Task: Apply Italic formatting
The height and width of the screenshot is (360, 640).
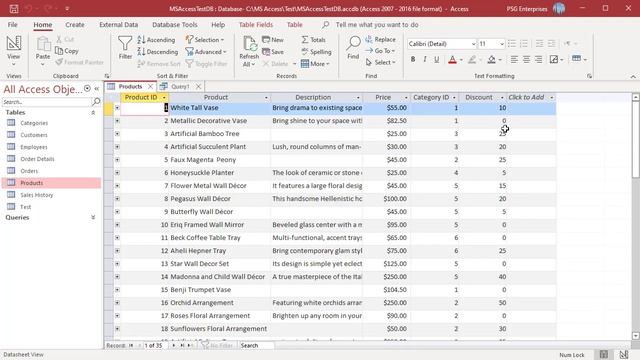Action: (425, 60)
